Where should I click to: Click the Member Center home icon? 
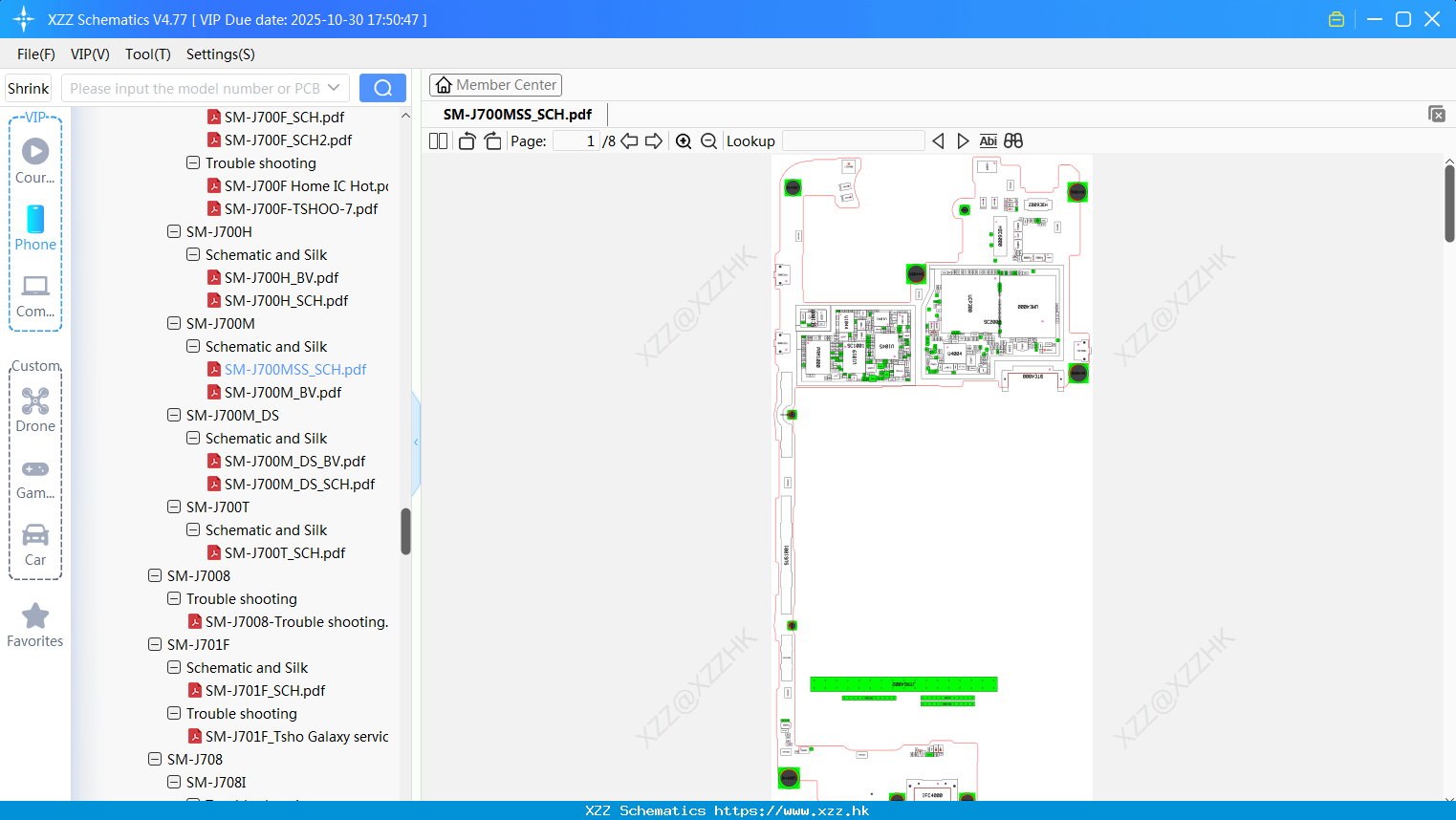click(x=444, y=85)
